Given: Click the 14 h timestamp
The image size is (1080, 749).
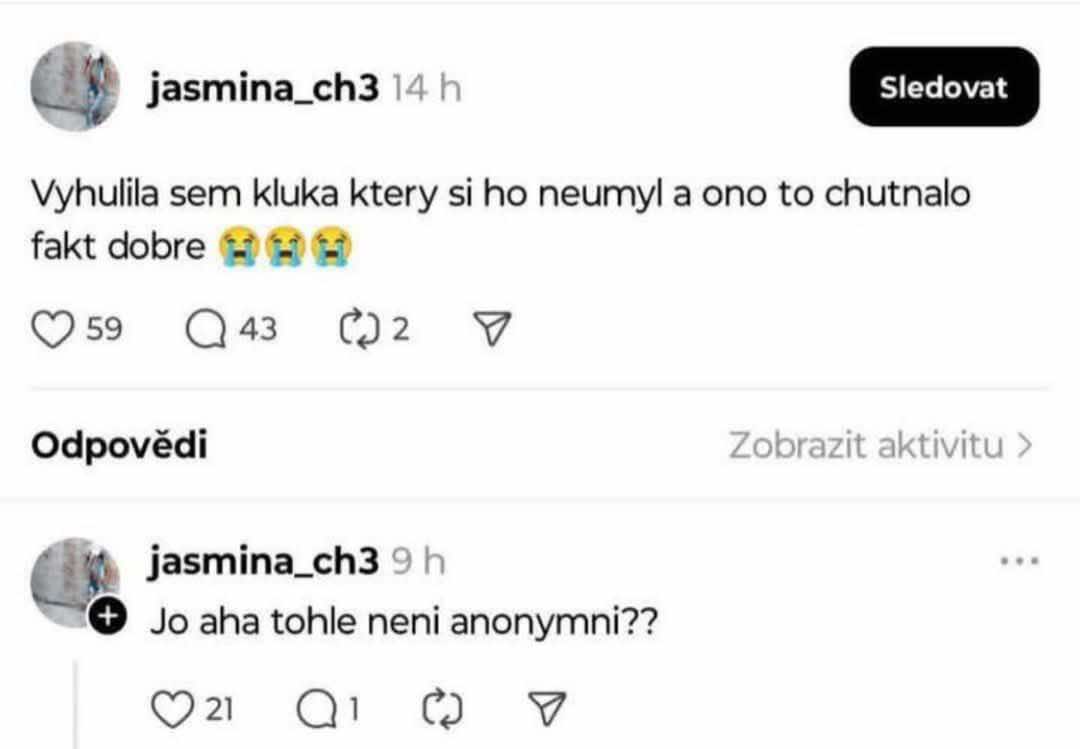Looking at the screenshot, I should coord(426,88).
